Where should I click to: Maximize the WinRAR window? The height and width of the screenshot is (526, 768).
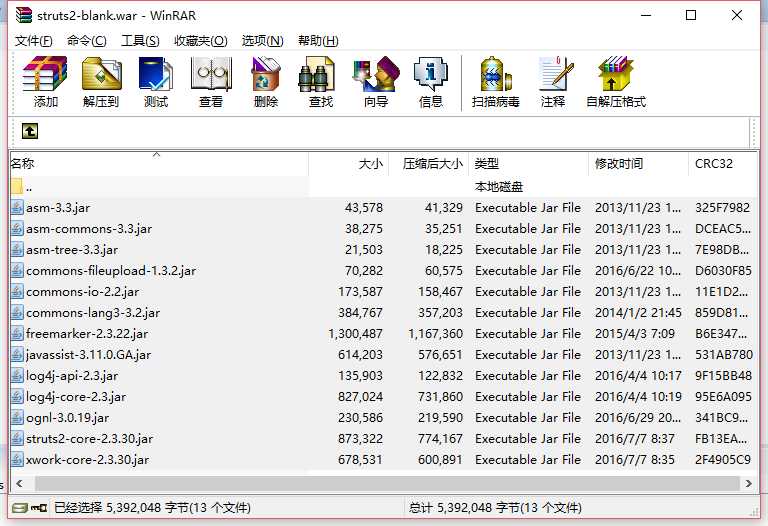691,15
